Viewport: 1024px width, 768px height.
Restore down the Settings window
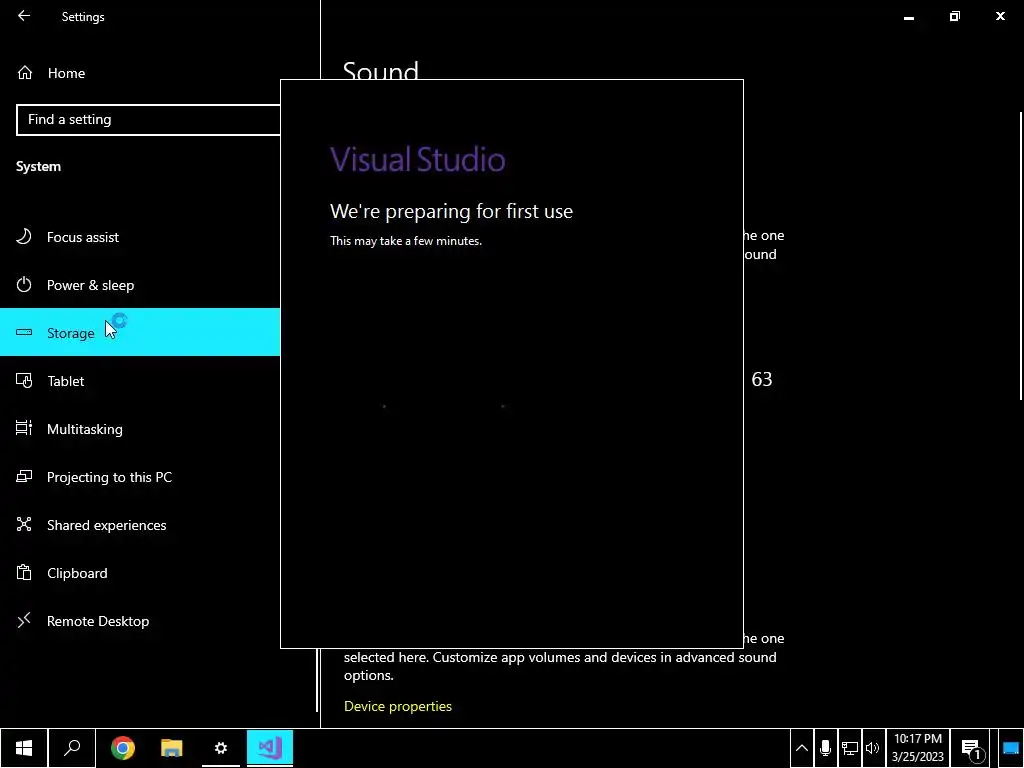click(955, 16)
